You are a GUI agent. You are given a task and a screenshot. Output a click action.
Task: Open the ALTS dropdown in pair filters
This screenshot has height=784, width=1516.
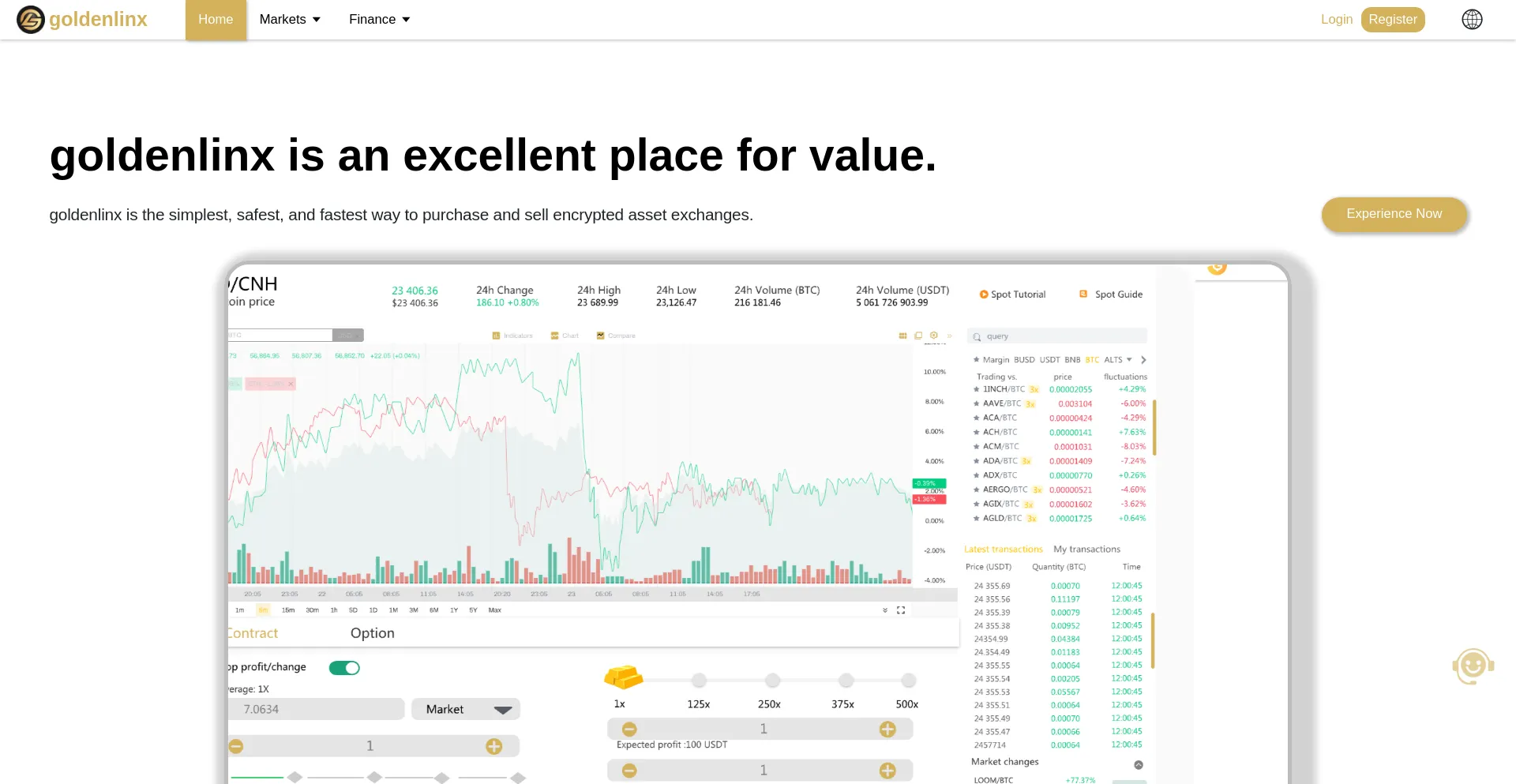(1118, 360)
